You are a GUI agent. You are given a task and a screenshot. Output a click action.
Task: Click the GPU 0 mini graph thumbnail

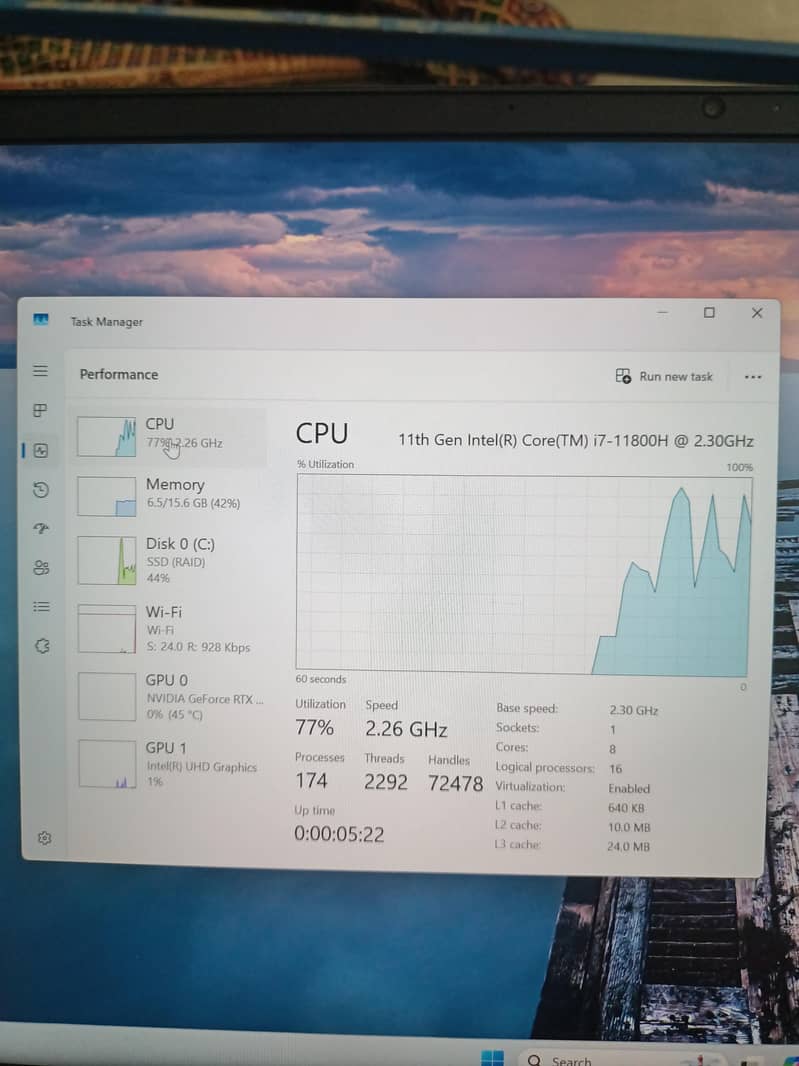107,696
